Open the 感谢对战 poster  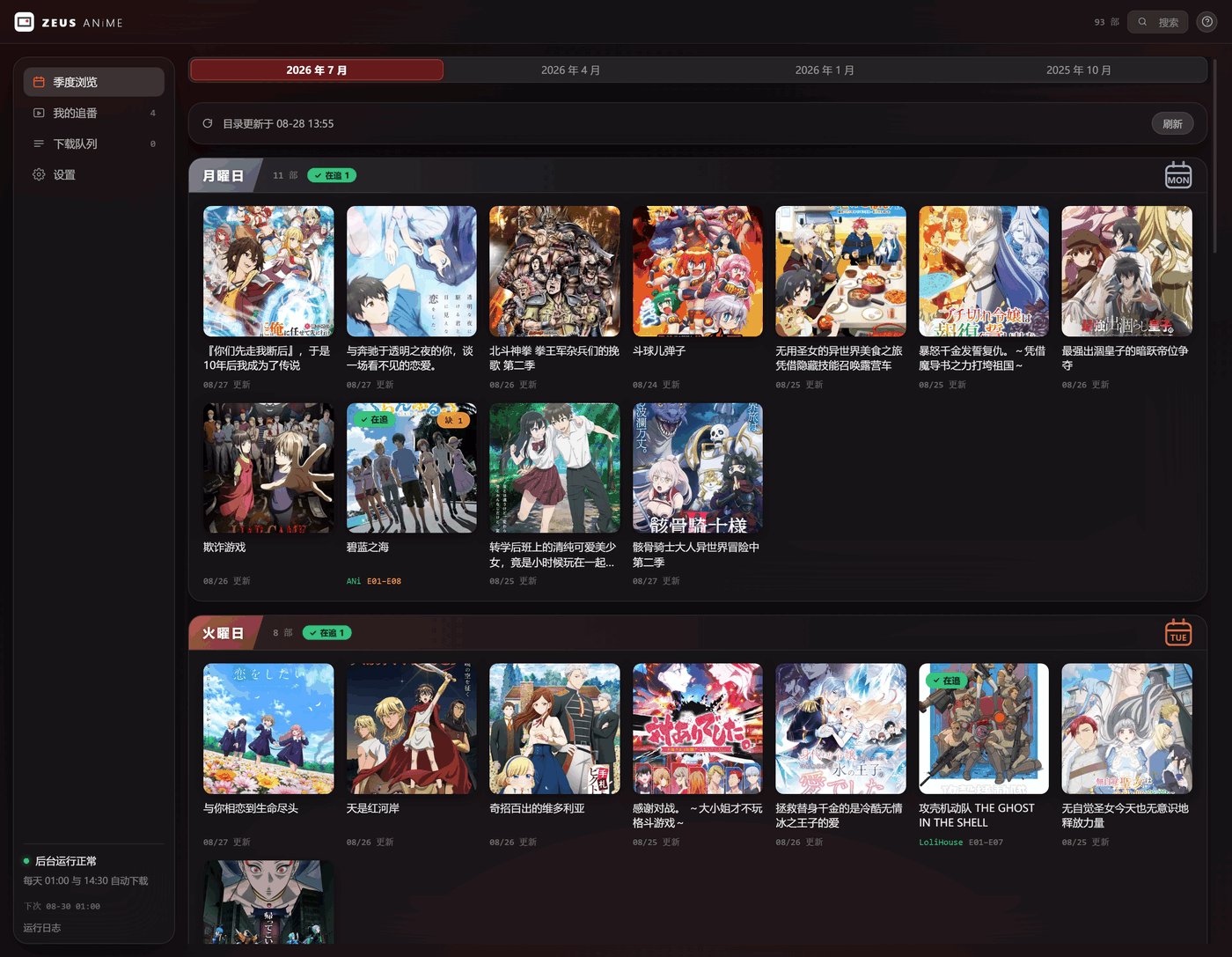point(698,729)
